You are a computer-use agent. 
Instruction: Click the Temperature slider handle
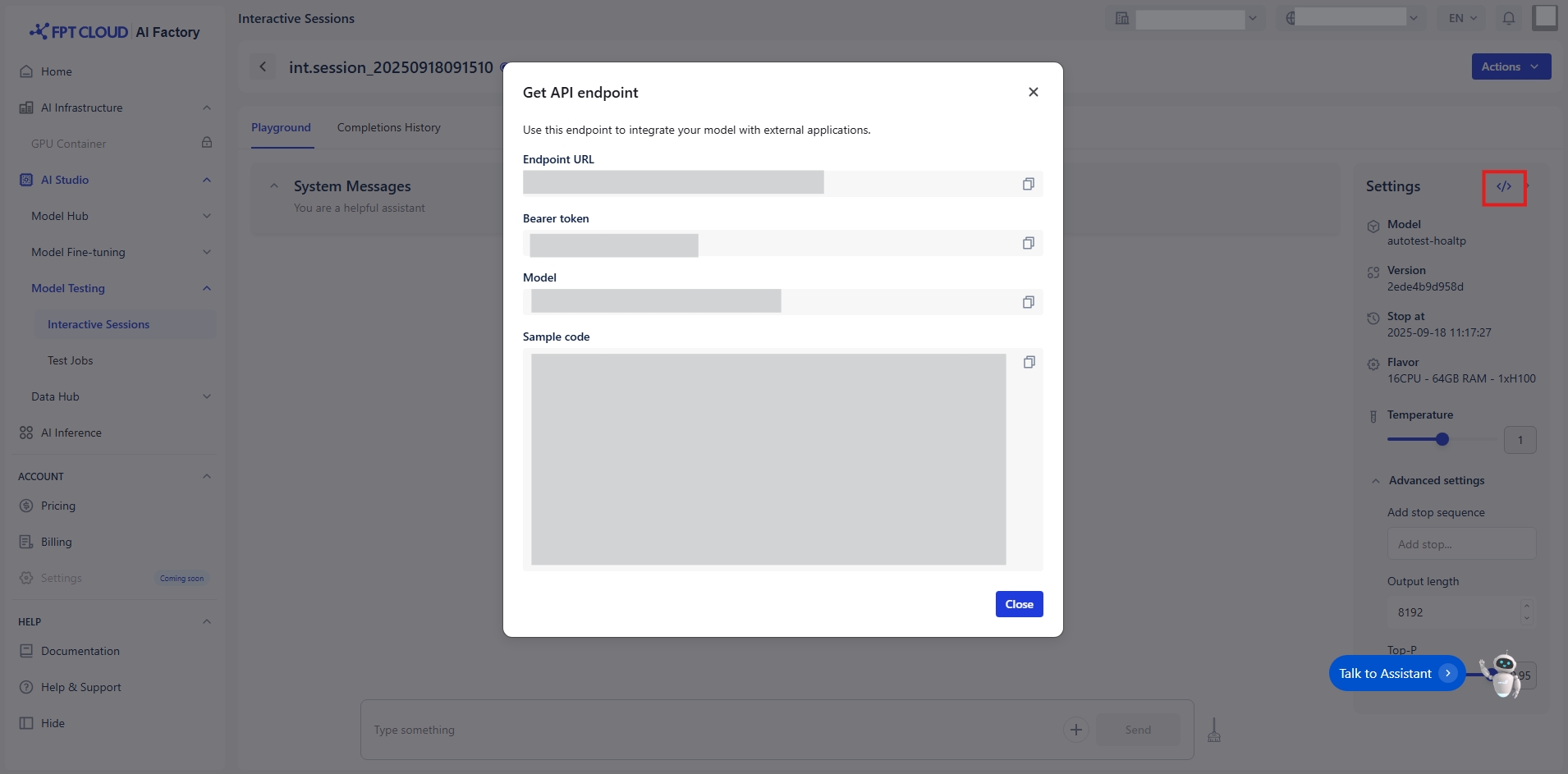click(1442, 439)
